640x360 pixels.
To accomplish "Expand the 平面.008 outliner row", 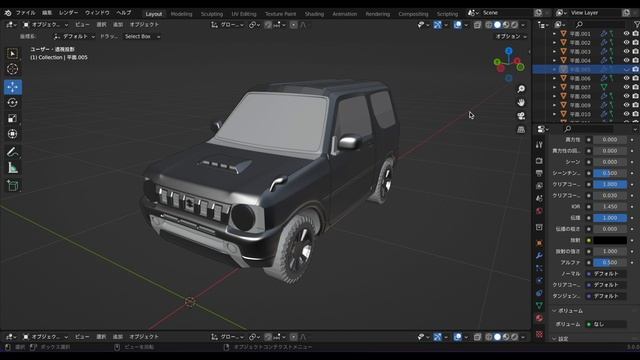I will (x=554, y=96).
